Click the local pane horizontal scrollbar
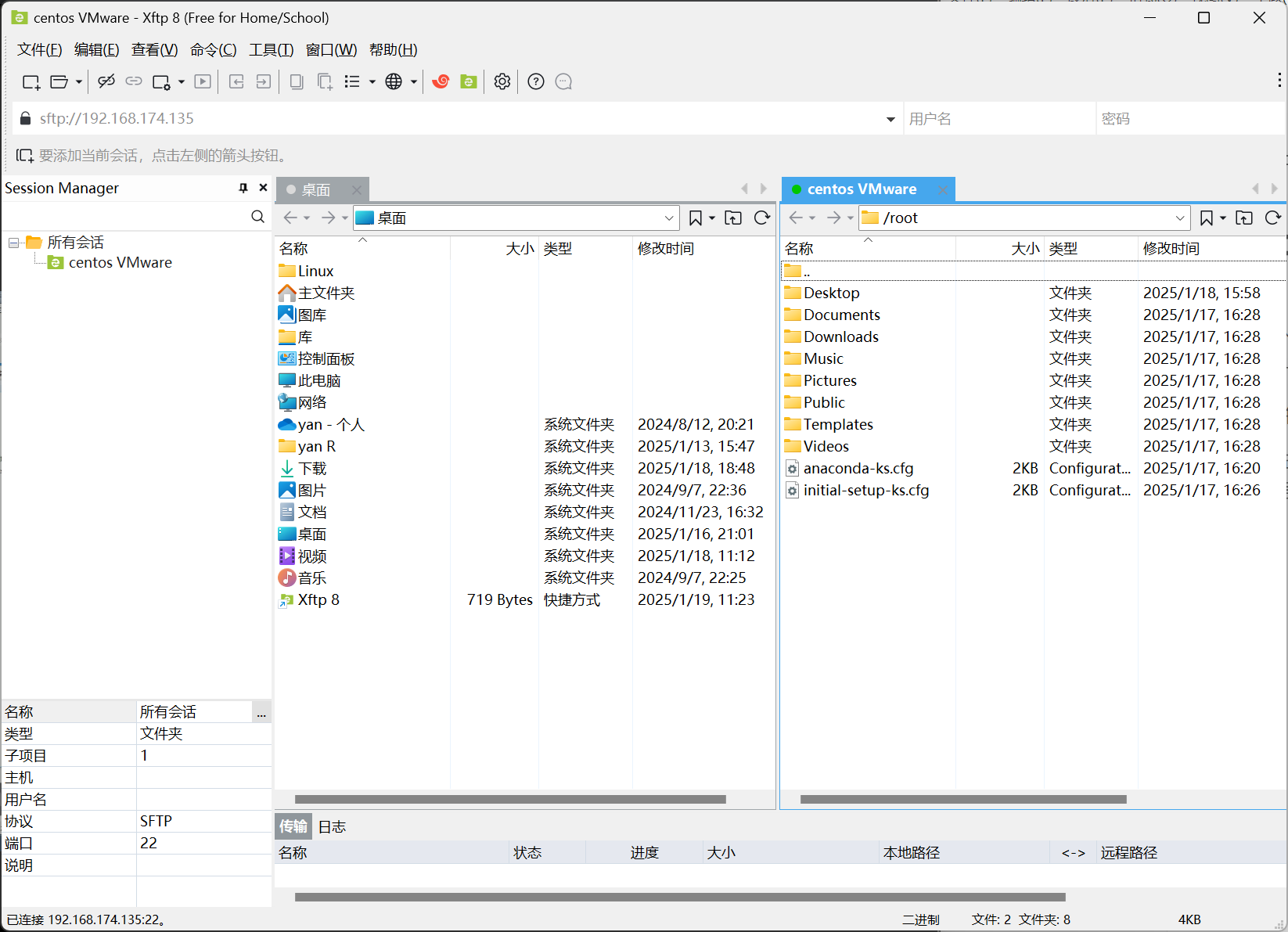 tap(510, 799)
